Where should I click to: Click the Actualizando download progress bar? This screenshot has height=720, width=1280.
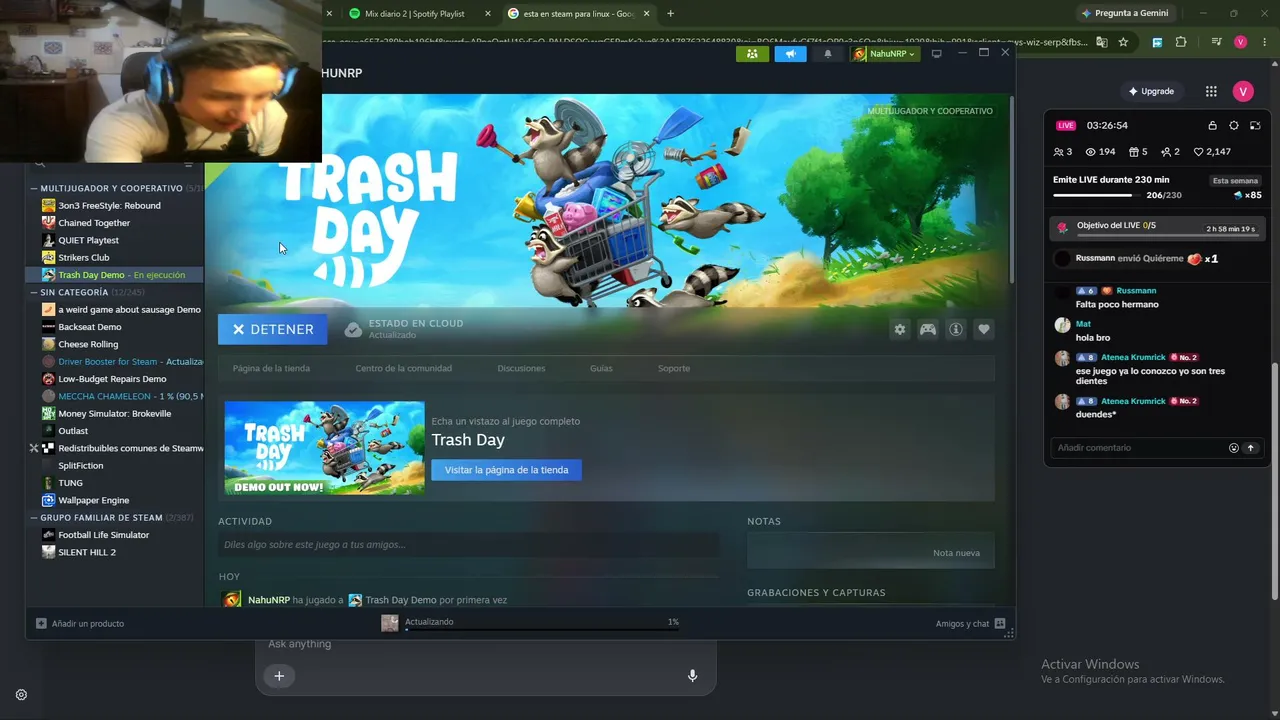click(541, 630)
